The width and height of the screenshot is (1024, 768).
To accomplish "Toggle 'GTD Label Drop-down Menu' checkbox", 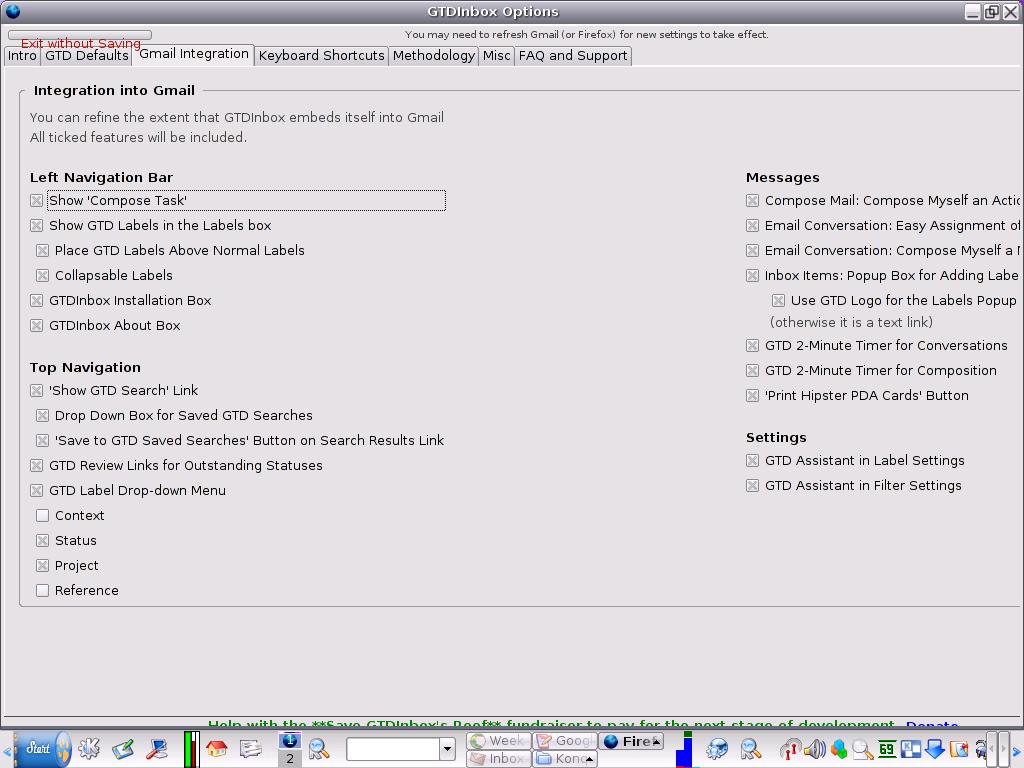I will click(37, 490).
